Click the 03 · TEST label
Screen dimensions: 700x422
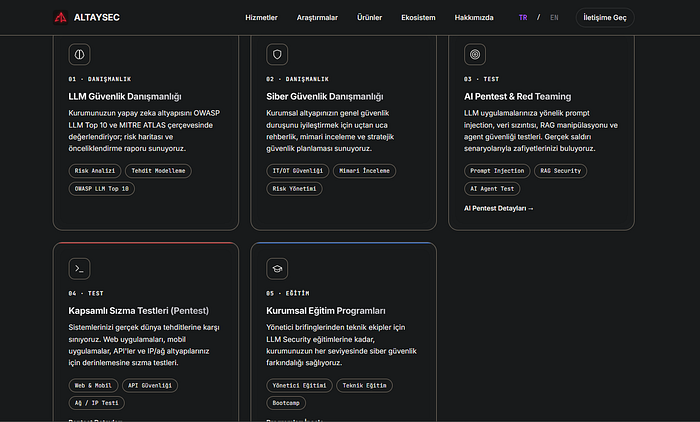[x=481, y=79]
